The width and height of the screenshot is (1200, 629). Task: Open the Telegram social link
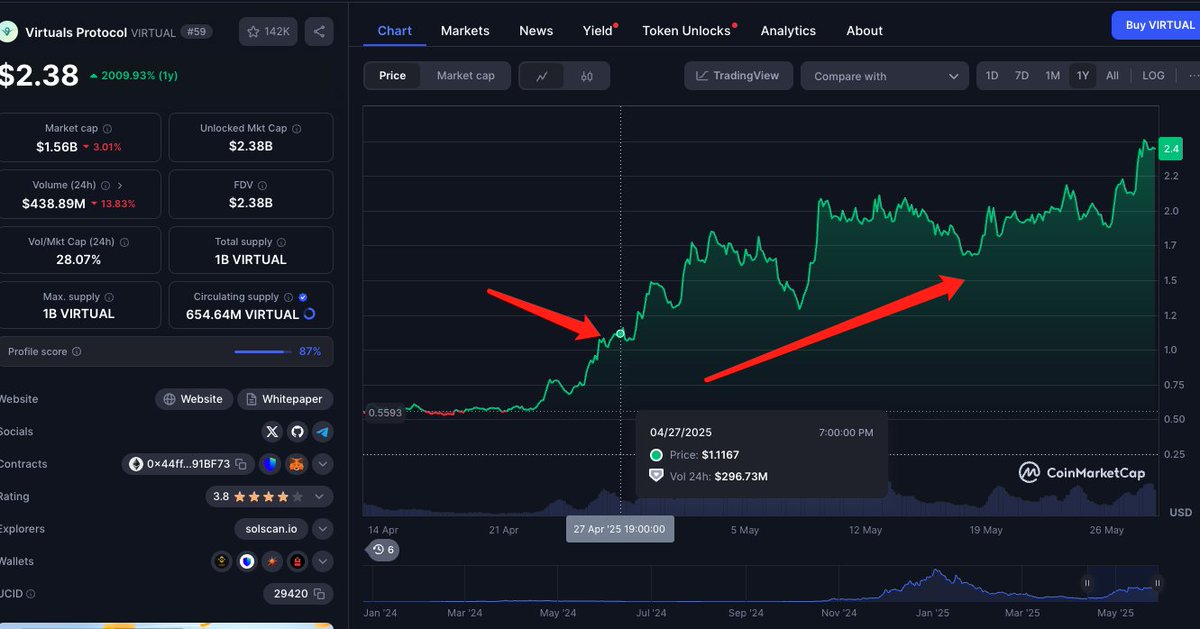[x=322, y=432]
